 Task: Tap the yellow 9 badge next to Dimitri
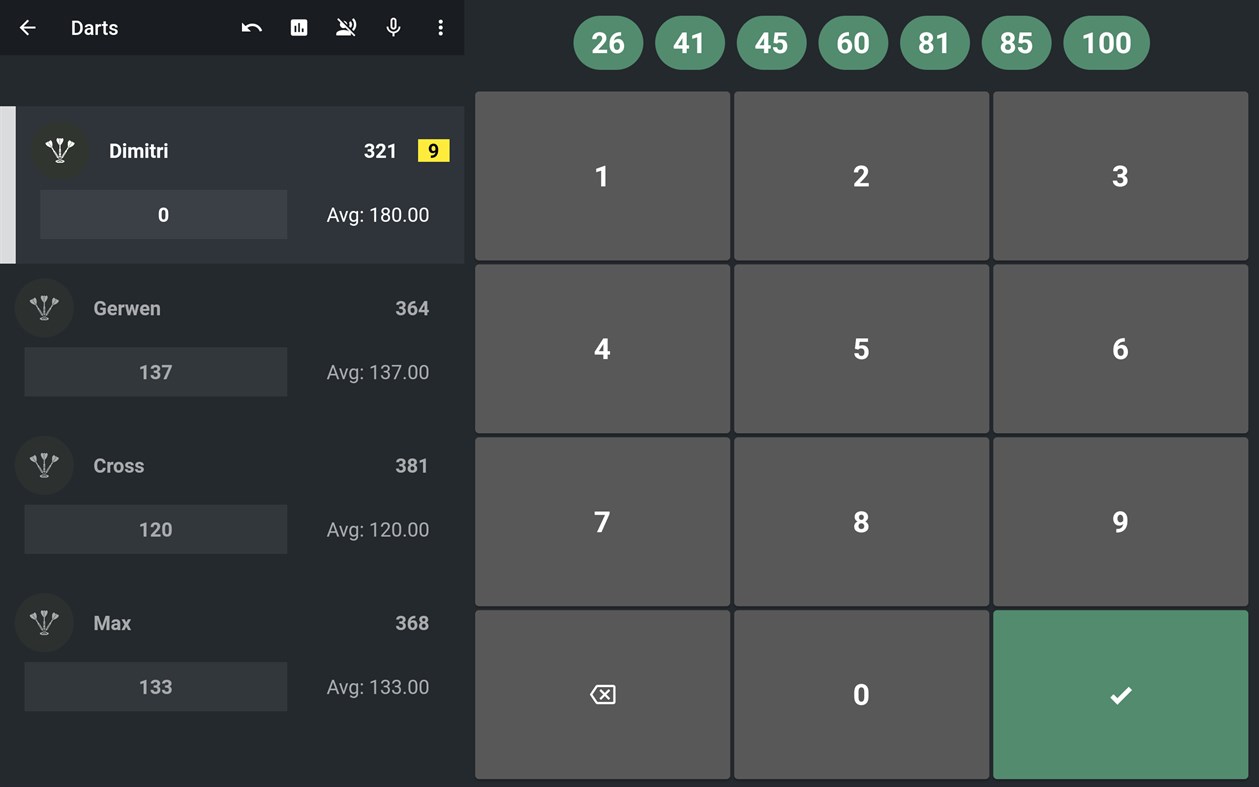tap(433, 150)
